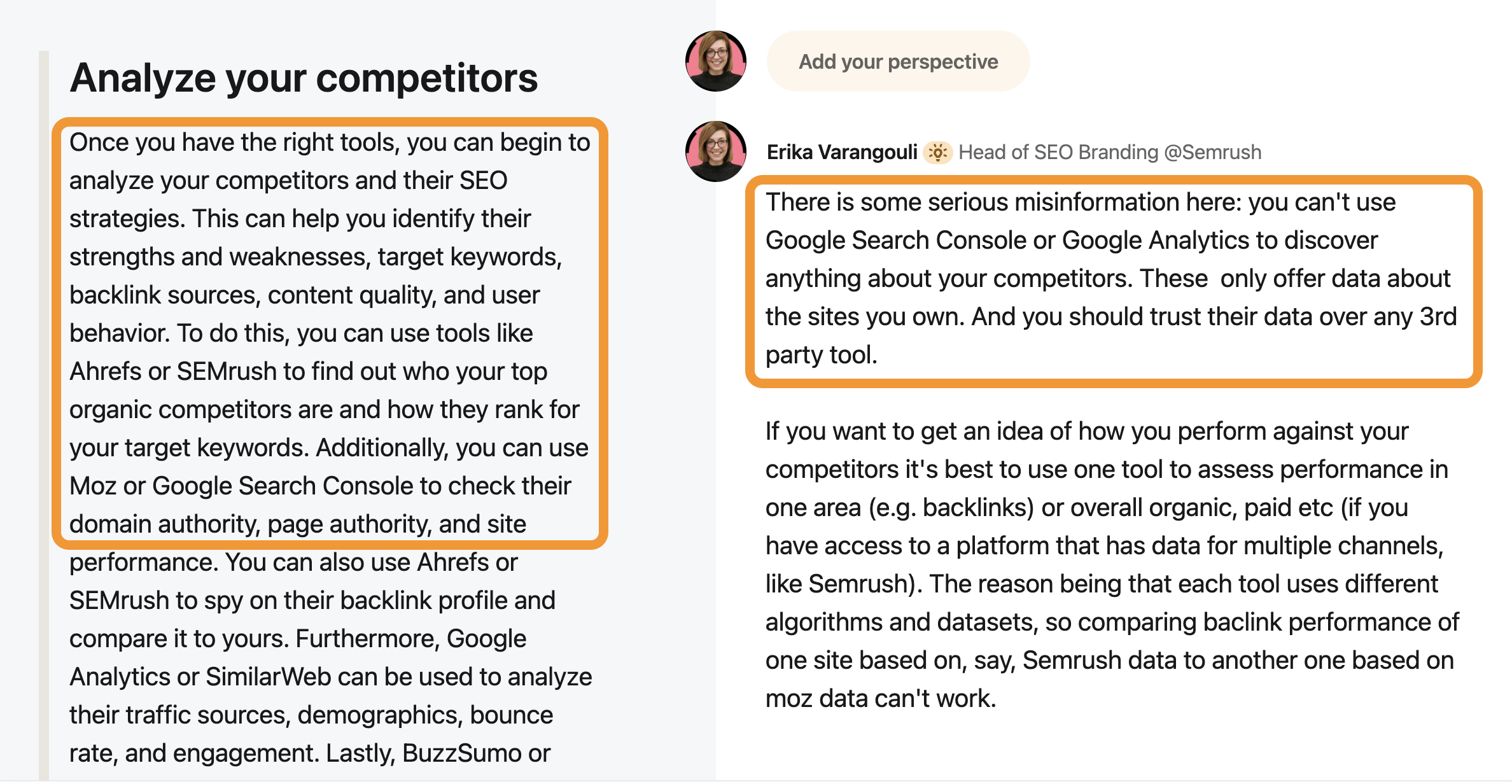Select the Analyze your competitors heading
This screenshot has height=784, width=1512.
(304, 78)
